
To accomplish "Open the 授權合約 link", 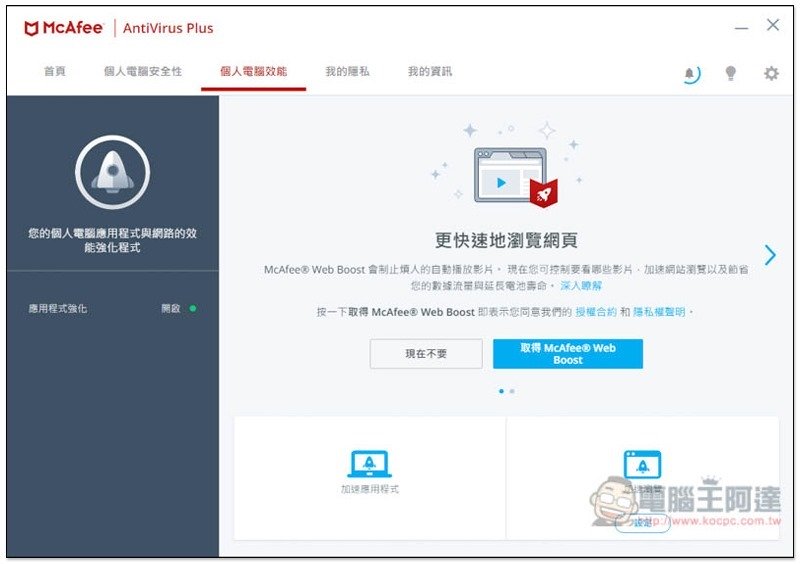I will pos(596,312).
